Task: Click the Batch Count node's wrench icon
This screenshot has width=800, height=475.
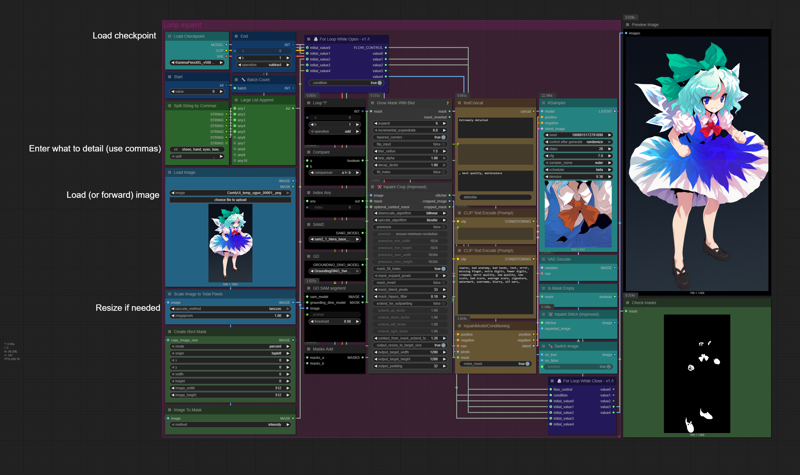Action: tap(243, 80)
